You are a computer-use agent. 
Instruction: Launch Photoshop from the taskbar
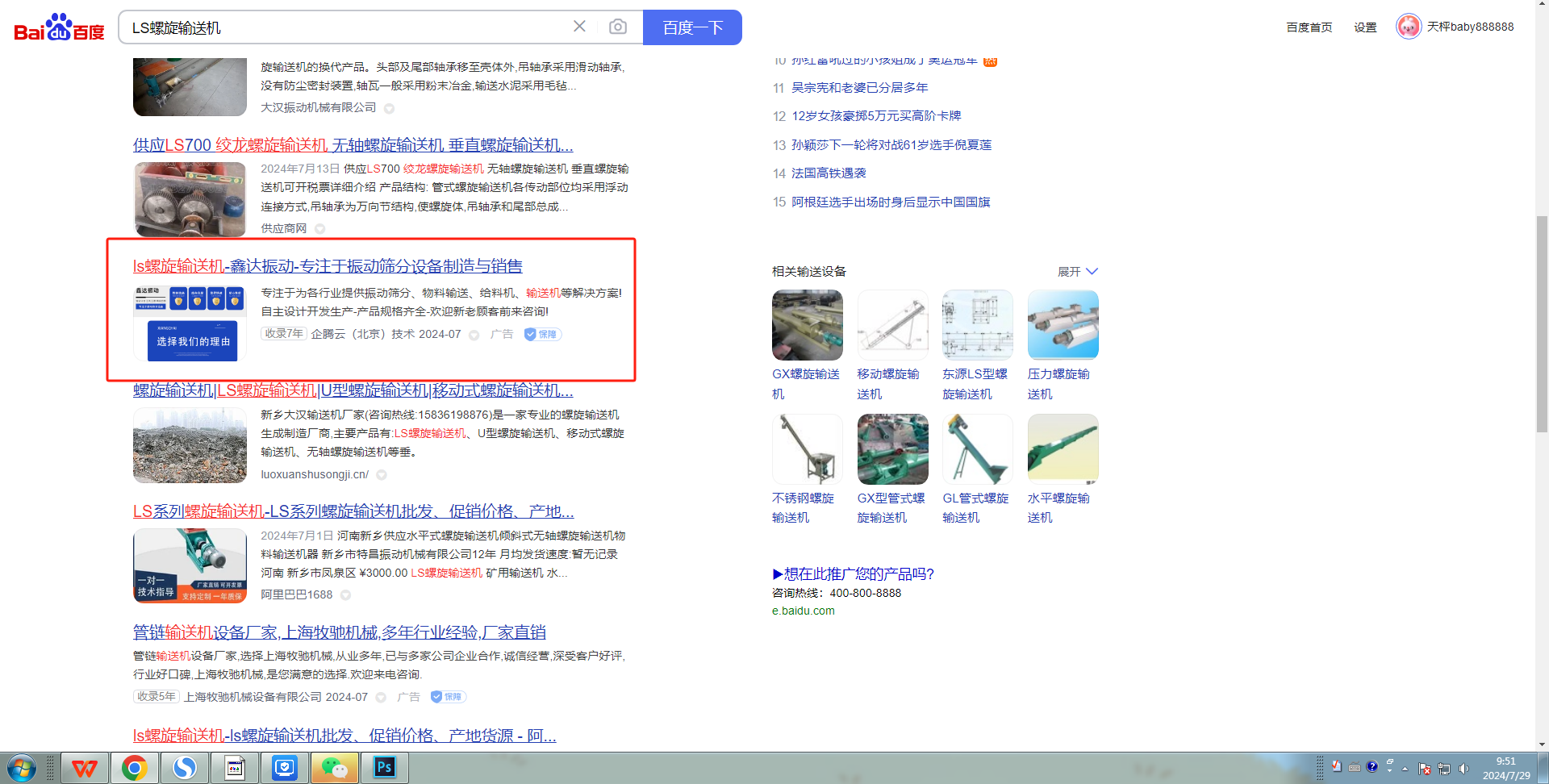(x=385, y=768)
